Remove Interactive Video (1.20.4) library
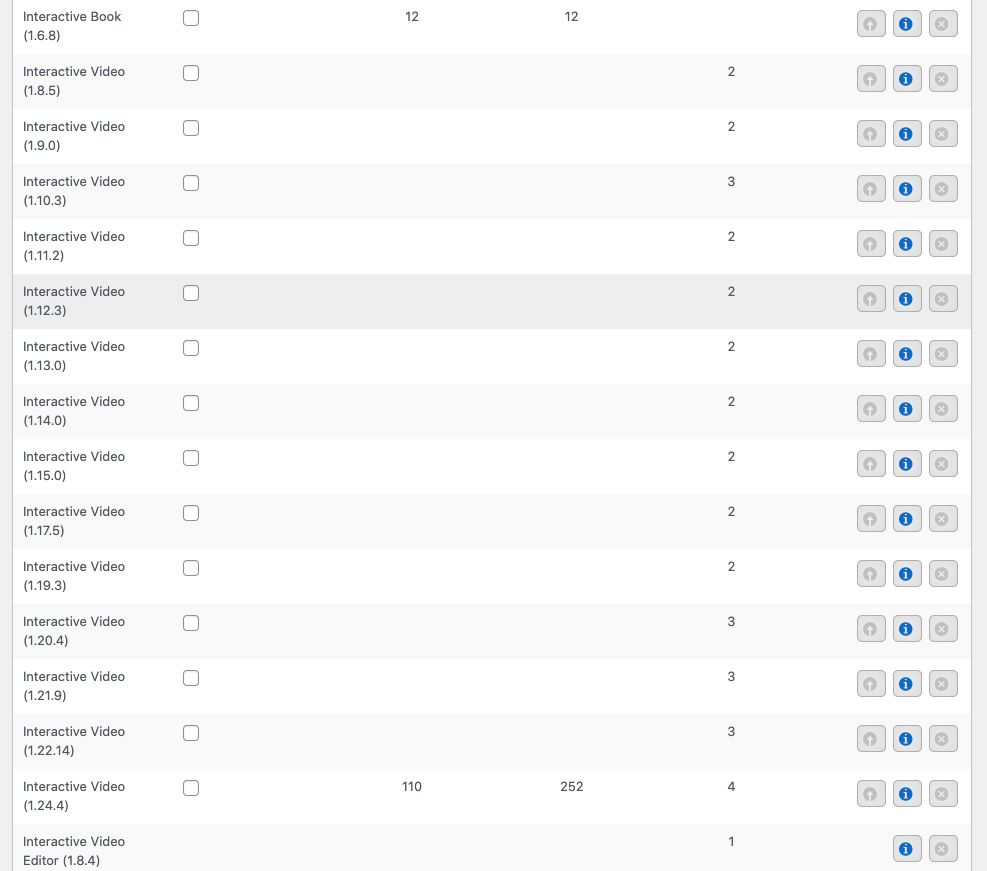Screen dimensions: 987x871 click(943, 629)
